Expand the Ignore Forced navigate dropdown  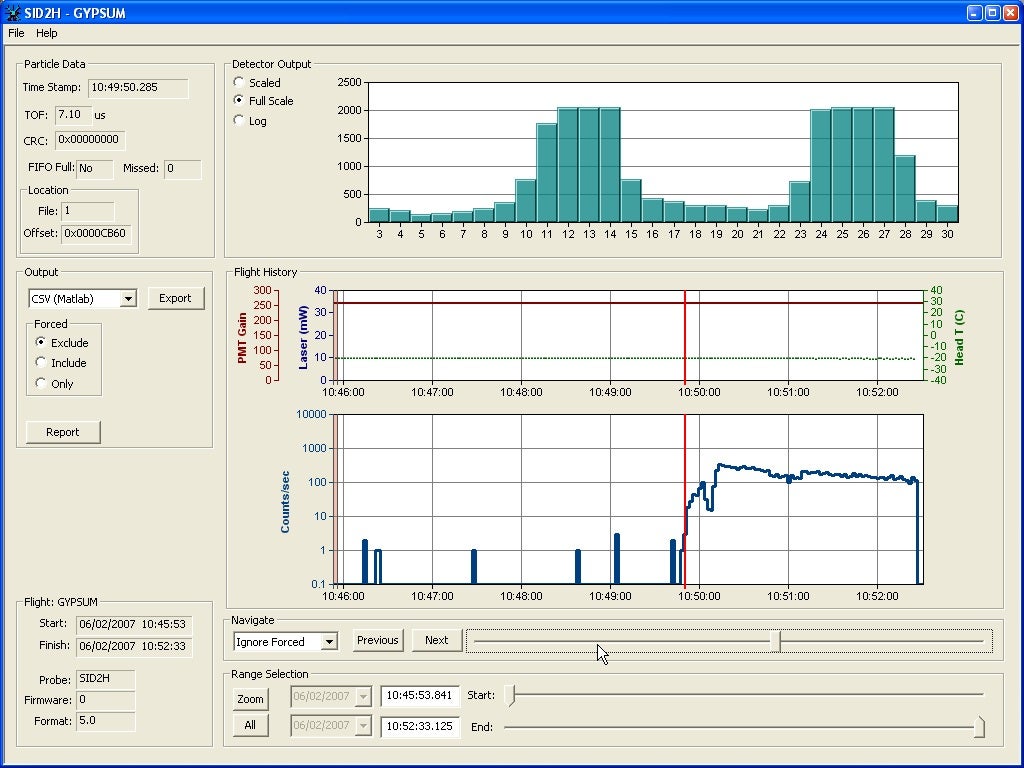[x=330, y=642]
